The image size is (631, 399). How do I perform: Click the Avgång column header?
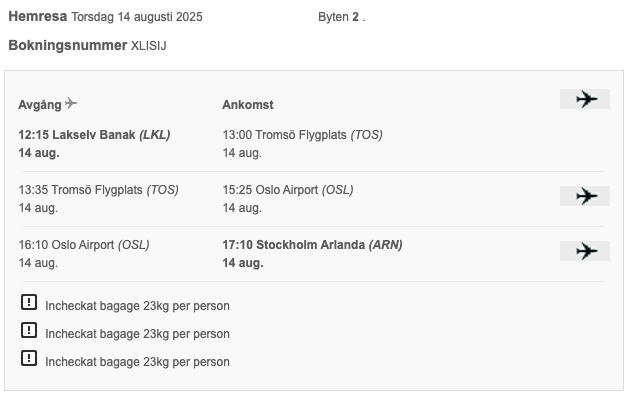[x=40, y=105]
